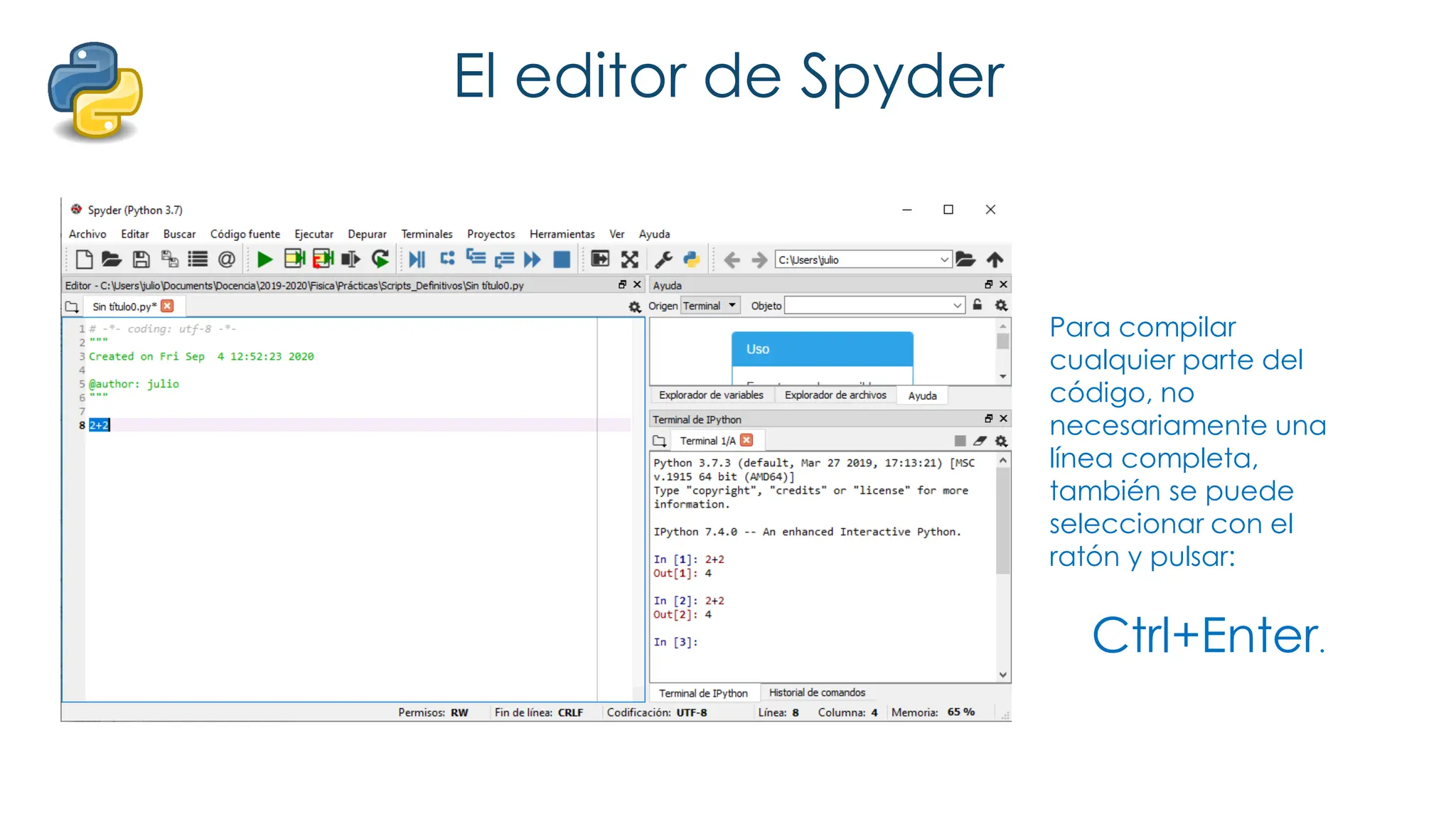
Task: Step out until function returns icon
Action: tap(504, 260)
